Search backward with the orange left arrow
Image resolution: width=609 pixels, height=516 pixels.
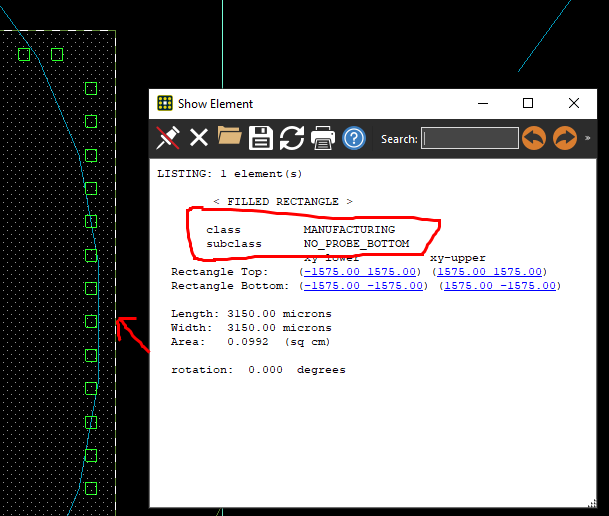pos(534,138)
